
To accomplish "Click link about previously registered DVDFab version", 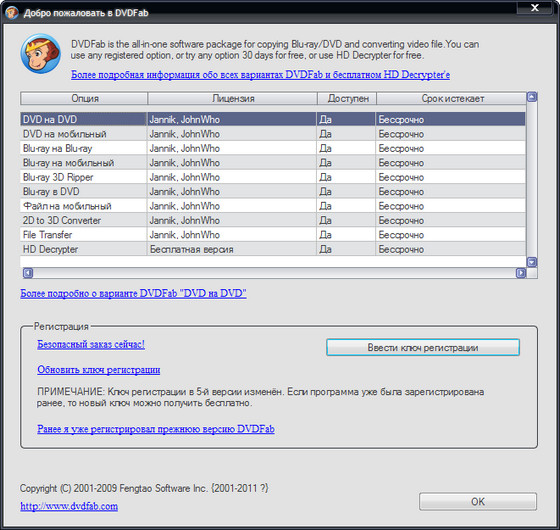I will [x=156, y=429].
